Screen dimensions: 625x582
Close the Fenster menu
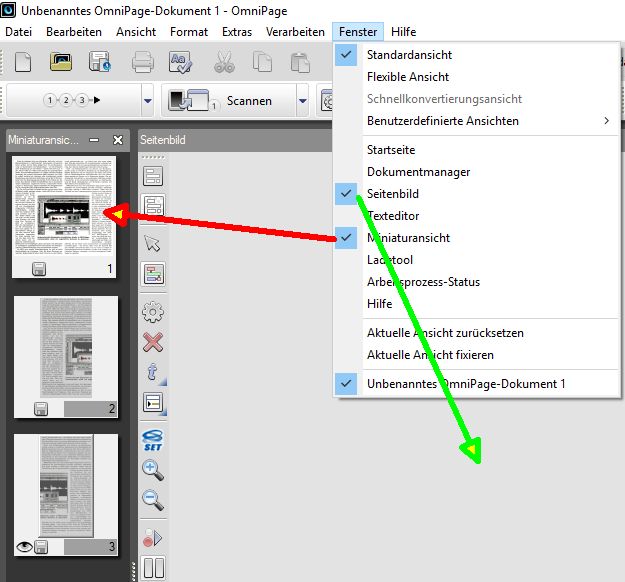point(358,32)
